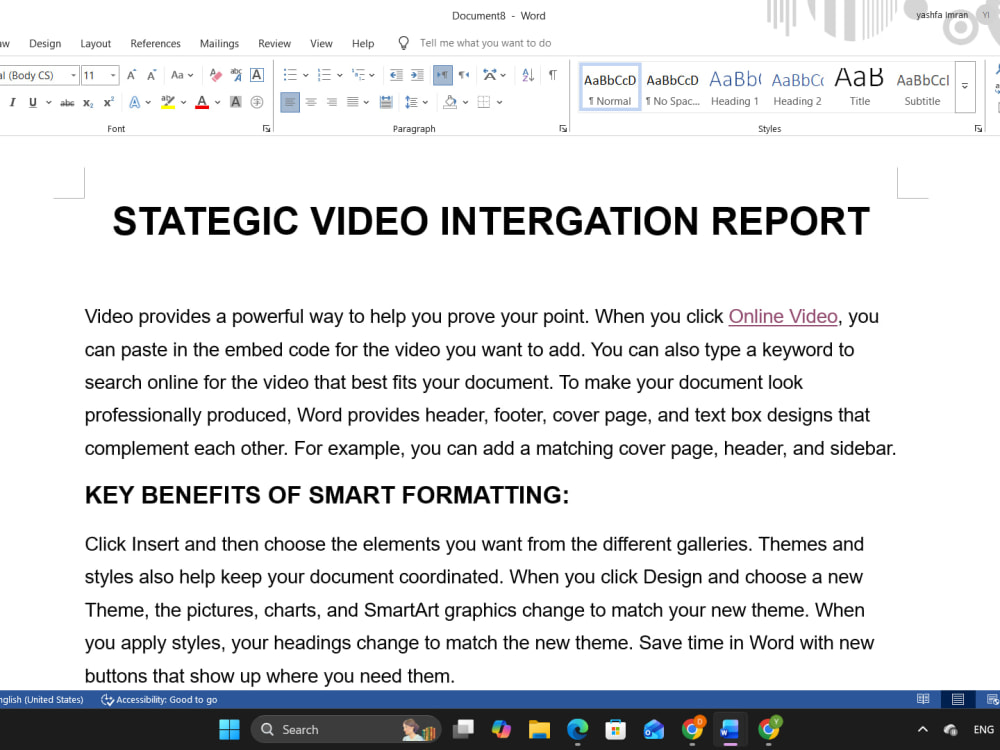The height and width of the screenshot is (750, 1000).
Task: Apply the Heading 2 style
Action: pos(797,87)
